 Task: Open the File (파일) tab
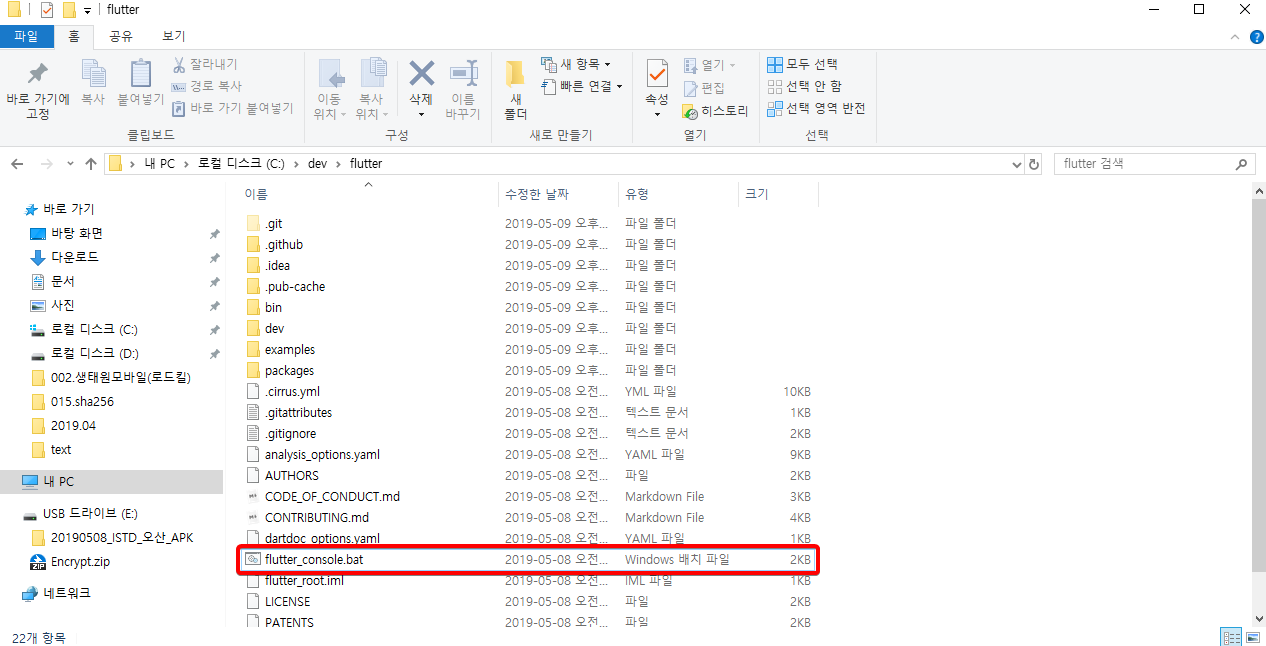pyautogui.click(x=26, y=36)
